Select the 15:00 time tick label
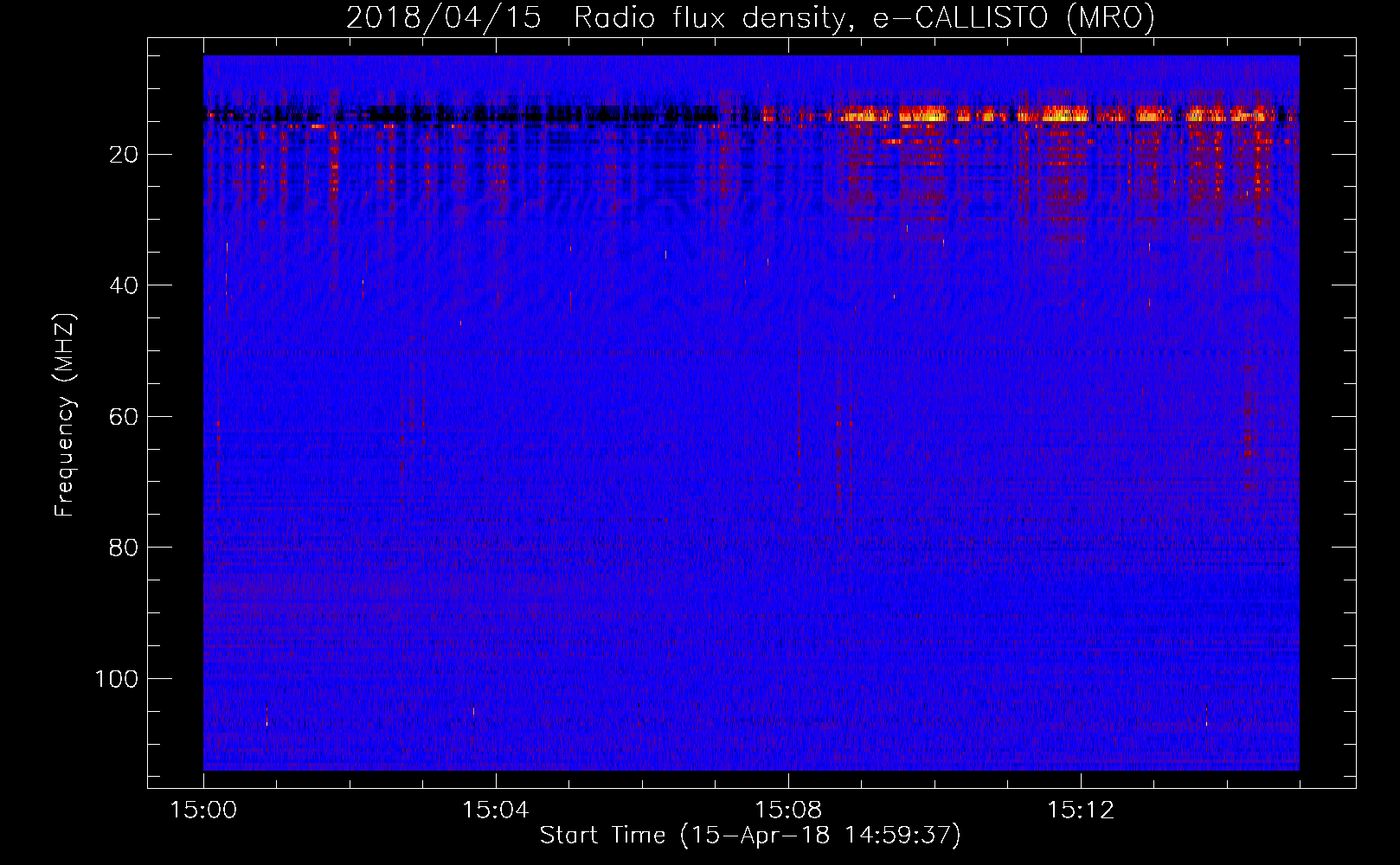 pos(203,810)
